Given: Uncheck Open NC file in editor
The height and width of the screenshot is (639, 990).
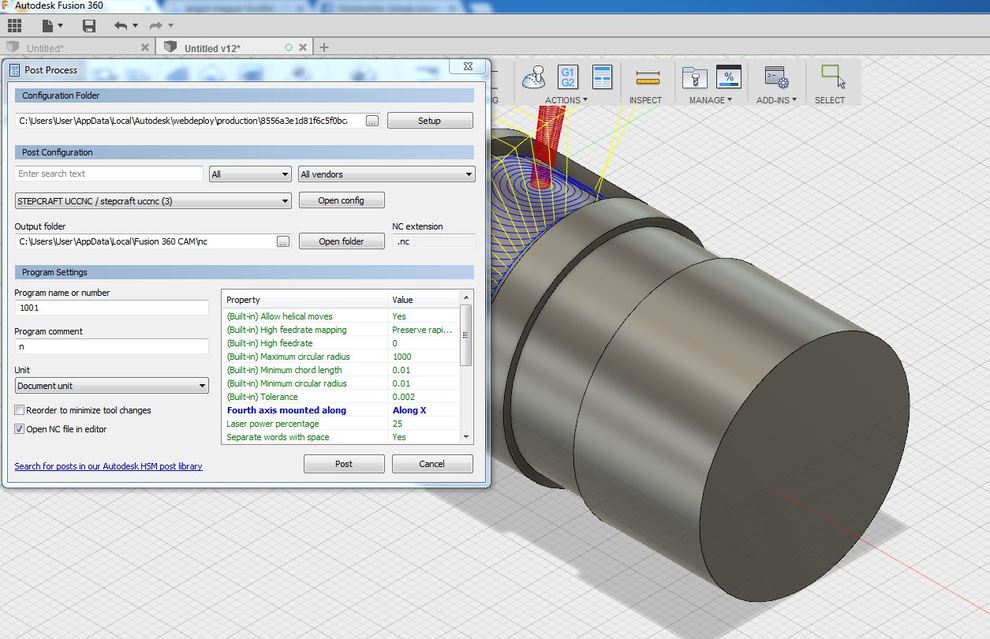Looking at the screenshot, I should point(20,429).
